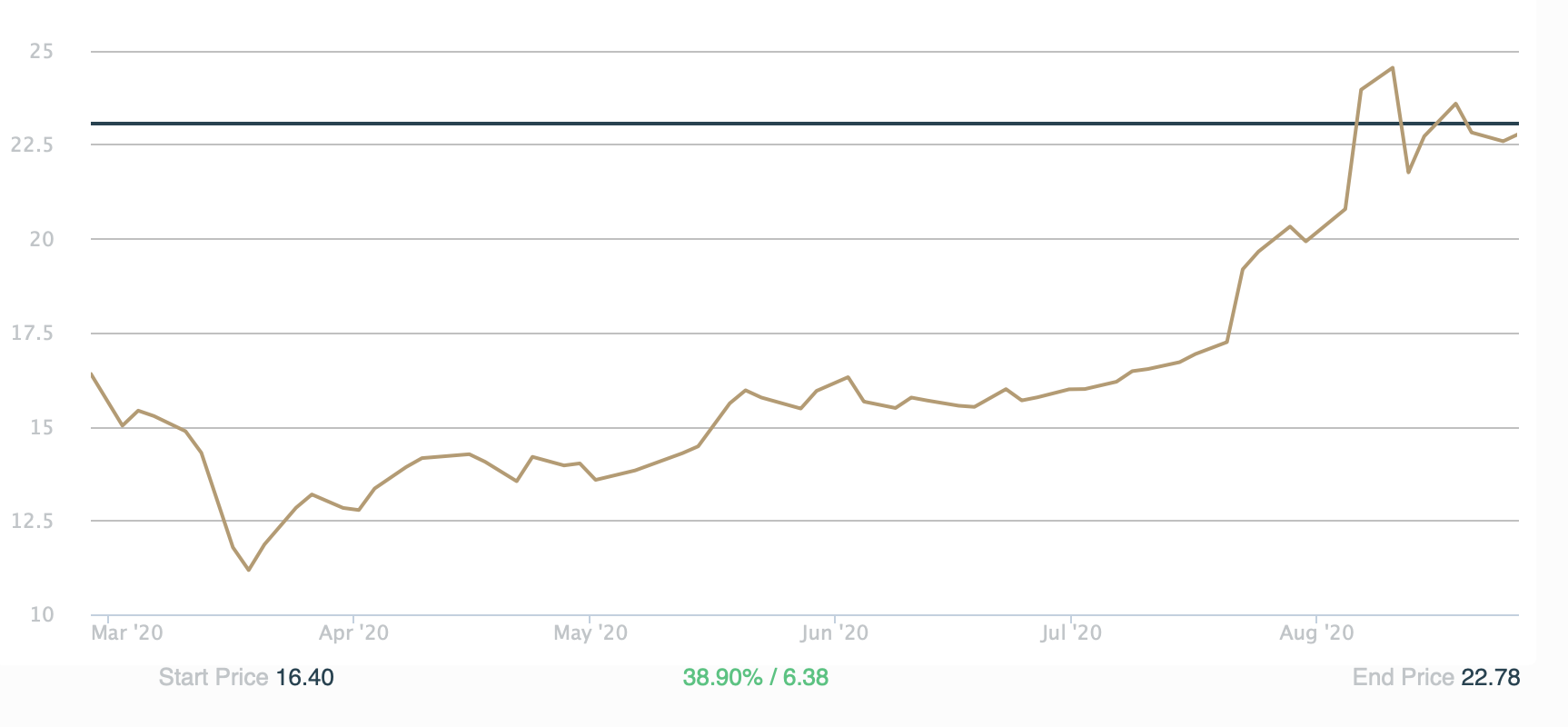This screenshot has height=727, width=1568.
Task: Click the price line's rightmost end point
Action: point(1517,135)
